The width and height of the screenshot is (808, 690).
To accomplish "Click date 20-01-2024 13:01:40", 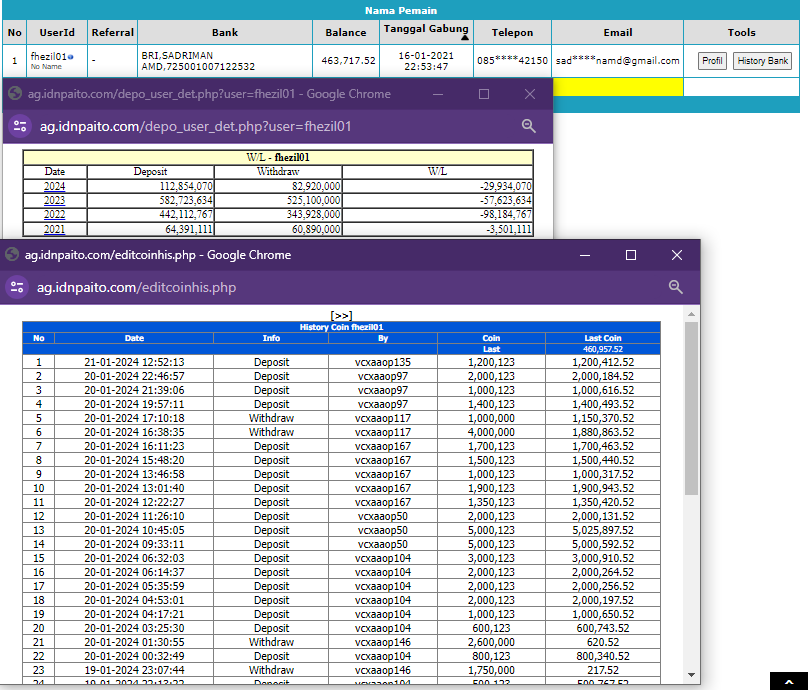I will 134,488.
